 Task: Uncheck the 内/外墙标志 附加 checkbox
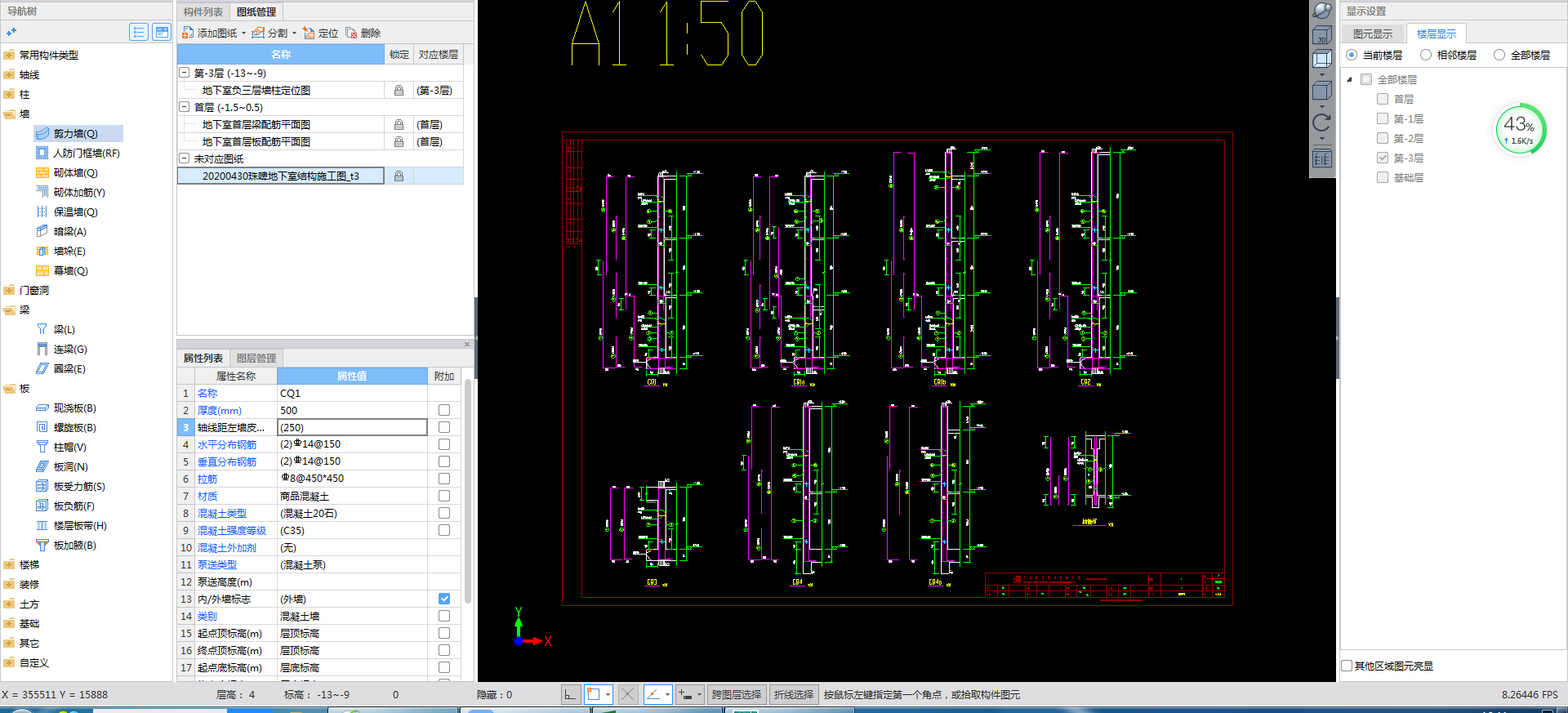[444, 599]
